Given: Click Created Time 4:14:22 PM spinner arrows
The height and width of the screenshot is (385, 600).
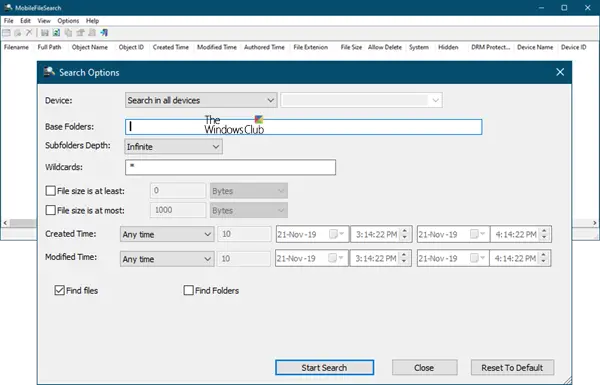Looking at the screenshot, I should tap(544, 234).
